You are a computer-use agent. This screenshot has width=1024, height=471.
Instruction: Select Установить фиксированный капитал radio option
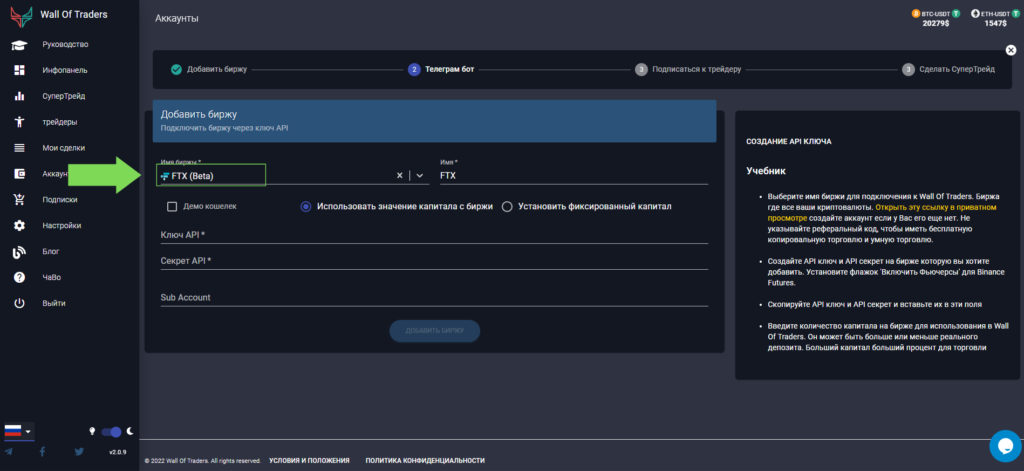pyautogui.click(x=507, y=207)
